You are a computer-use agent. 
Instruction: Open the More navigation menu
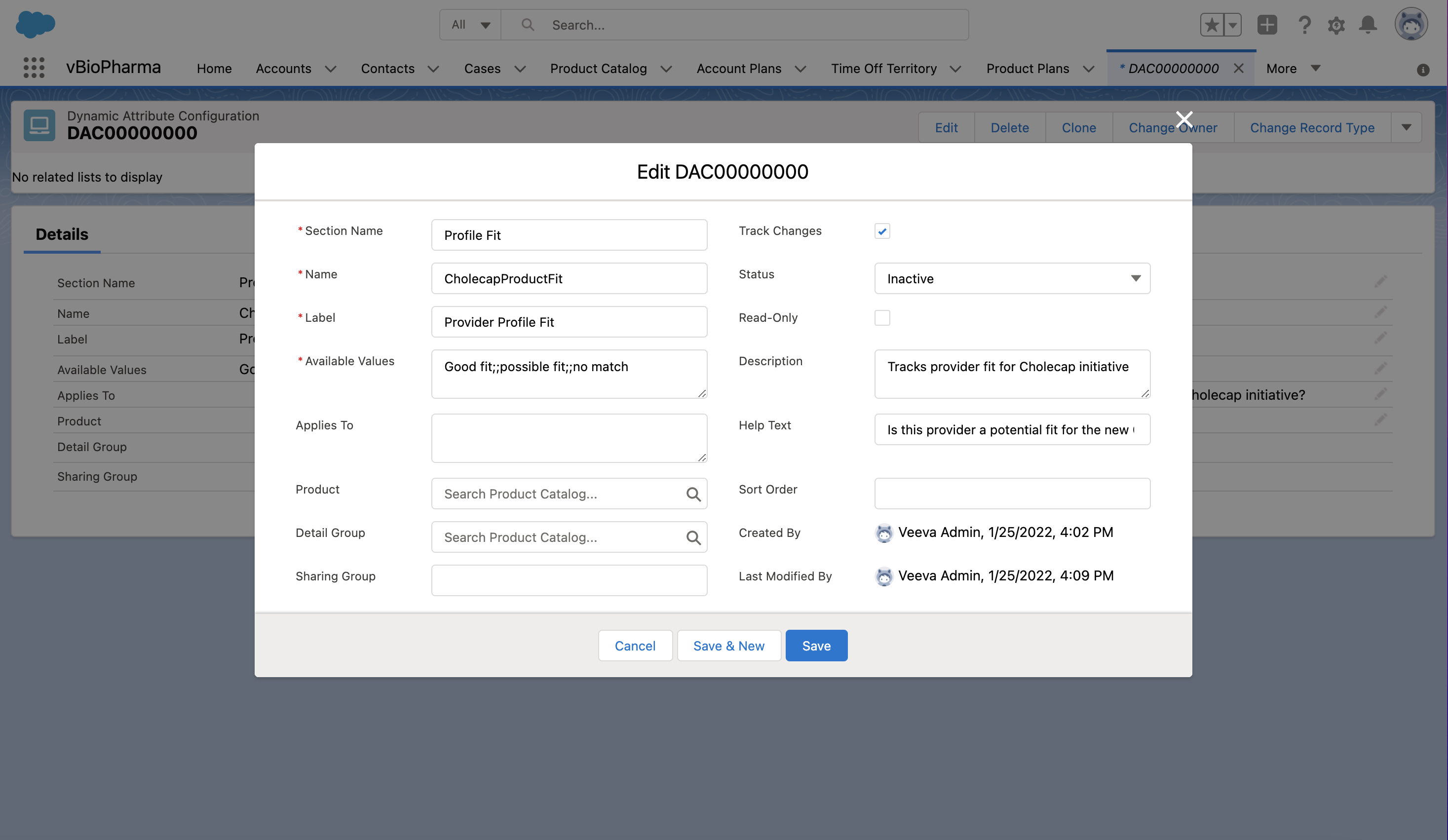coord(1293,69)
